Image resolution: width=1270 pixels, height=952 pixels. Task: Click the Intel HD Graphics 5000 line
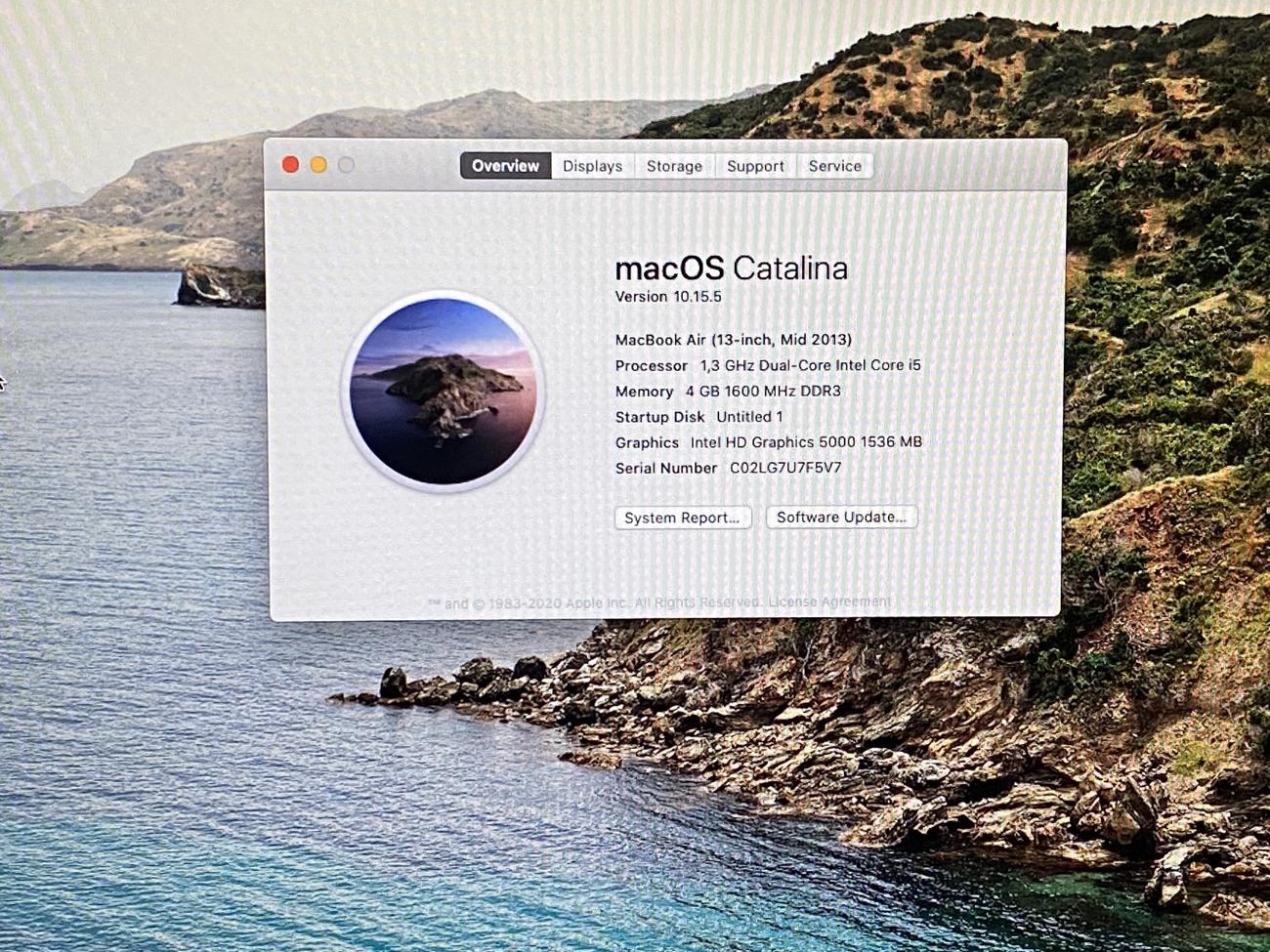[x=768, y=442]
